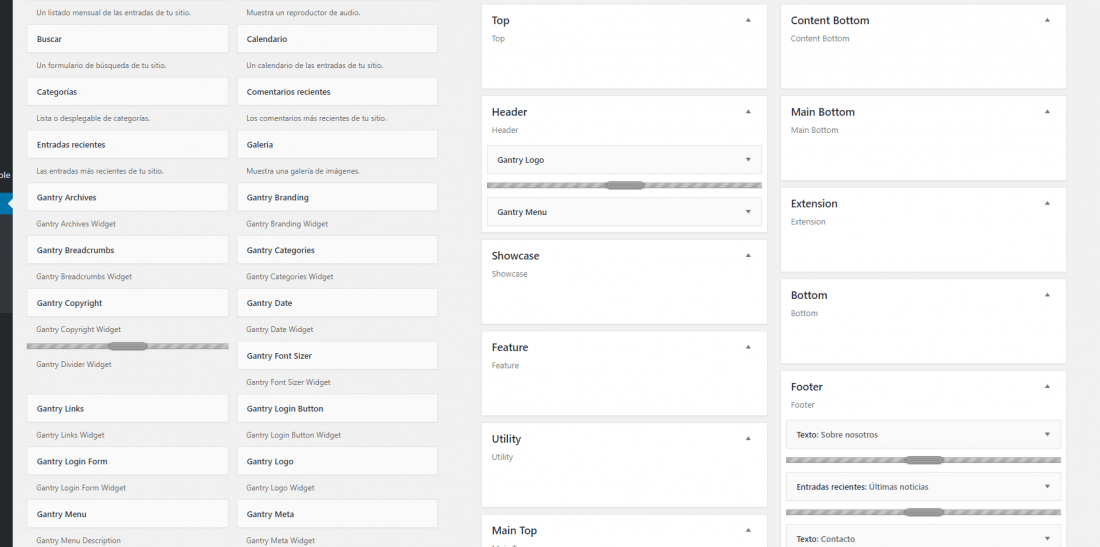Pick the Gantry Login Button widget
Image resolution: width=1100 pixels, height=547 pixels.
point(337,409)
